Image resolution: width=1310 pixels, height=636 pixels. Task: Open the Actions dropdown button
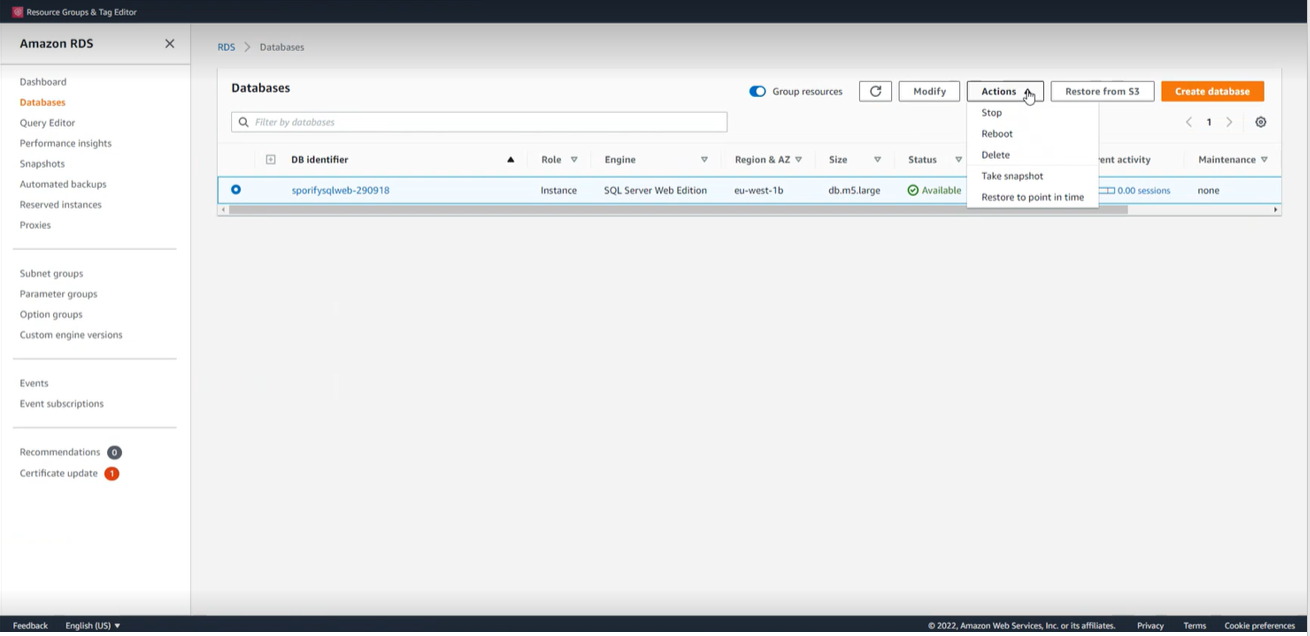(x=1004, y=91)
